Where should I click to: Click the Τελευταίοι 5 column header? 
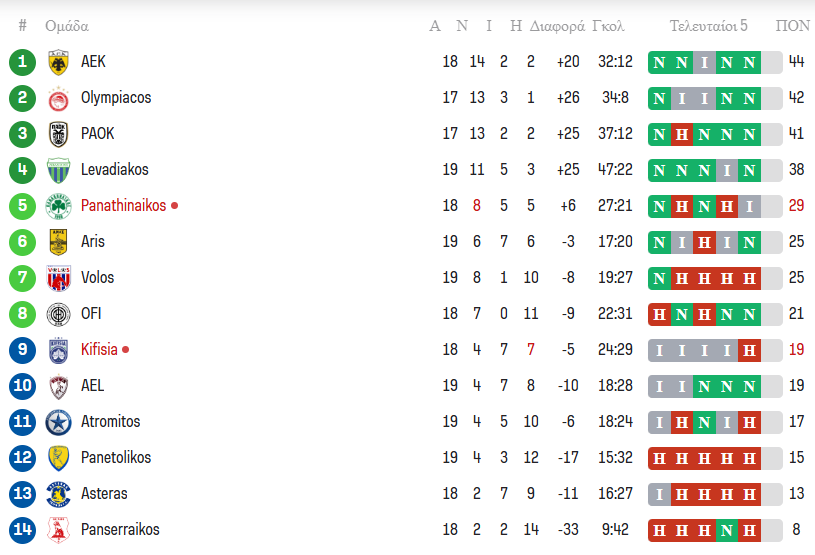pyautogui.click(x=708, y=26)
